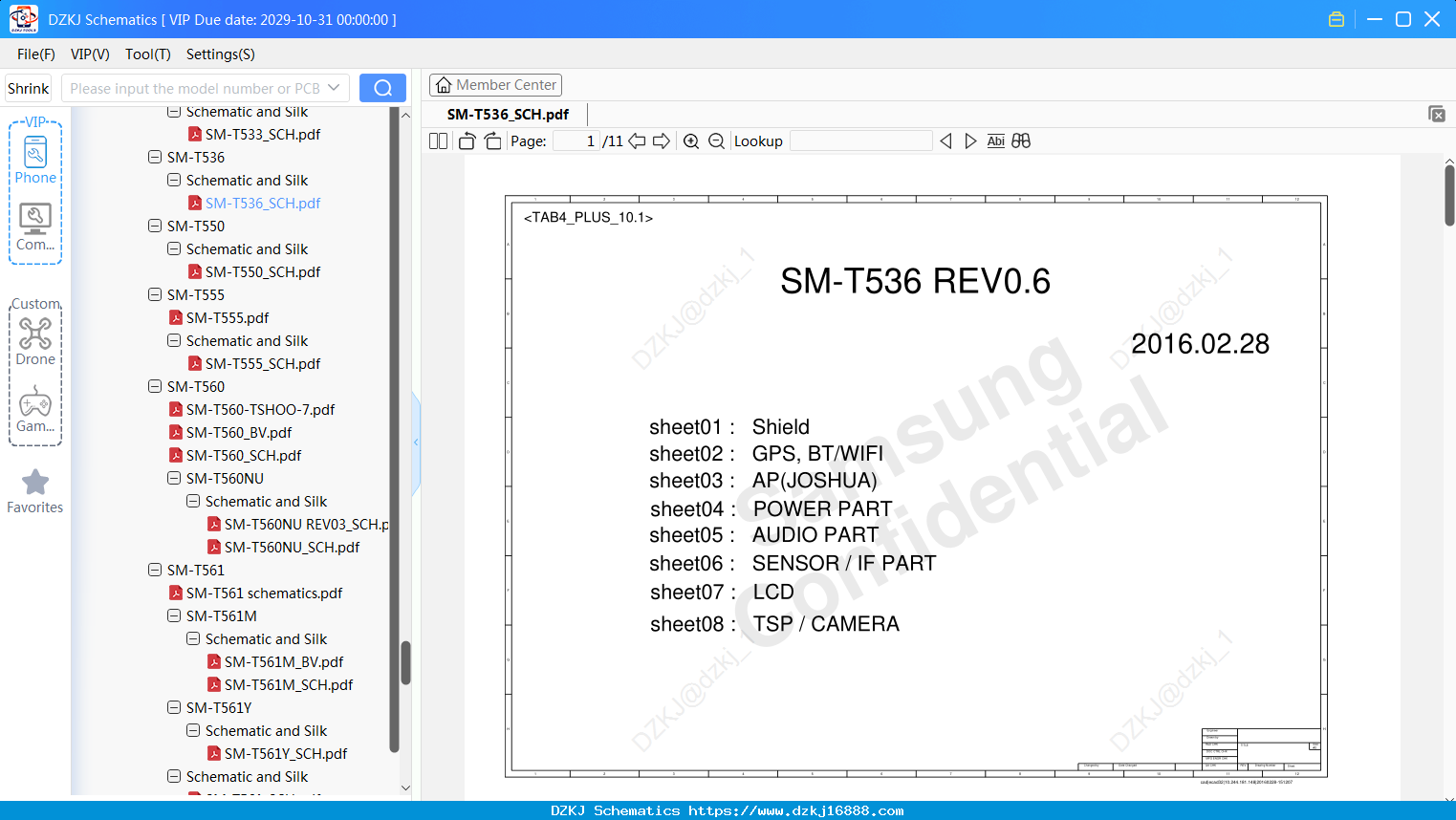
Task: Collapse the SM-T561M tree node
Action: [174, 616]
